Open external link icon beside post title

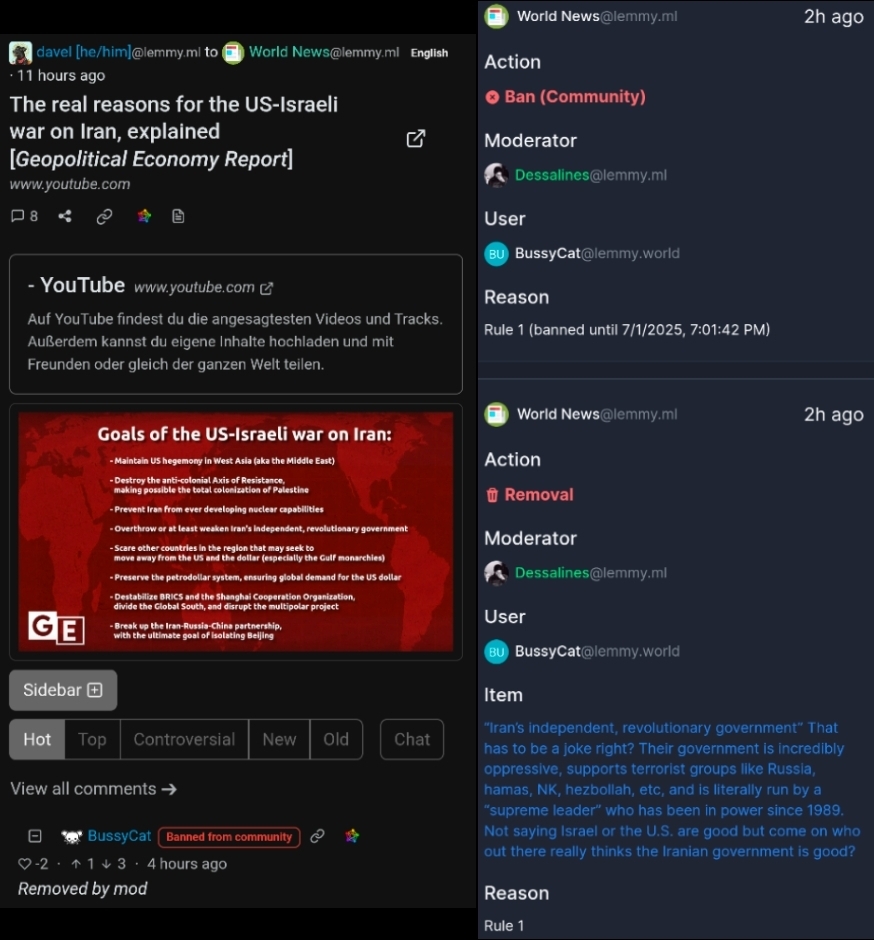pos(415,138)
